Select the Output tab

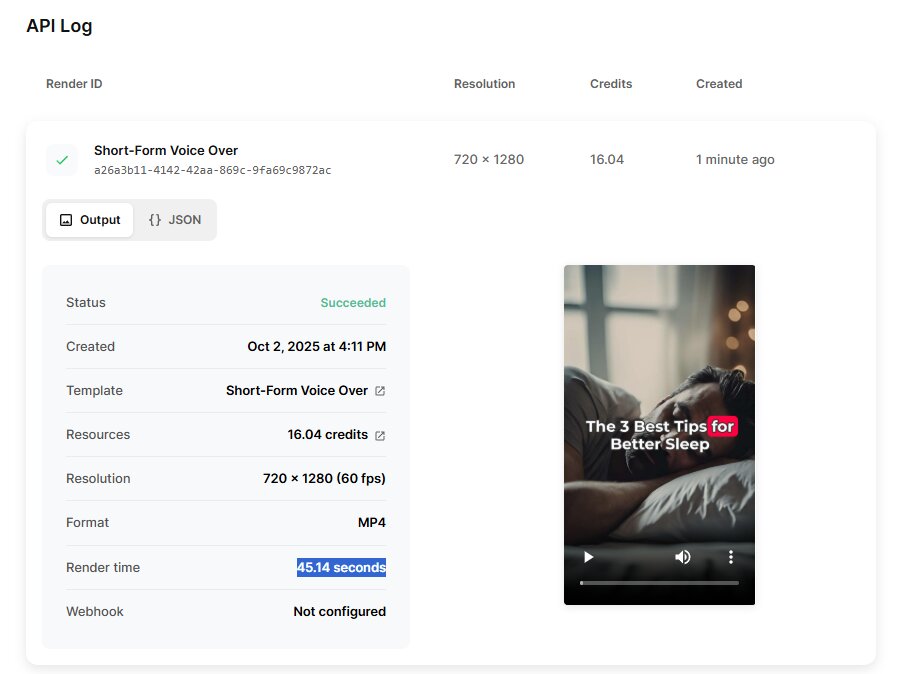click(x=89, y=220)
